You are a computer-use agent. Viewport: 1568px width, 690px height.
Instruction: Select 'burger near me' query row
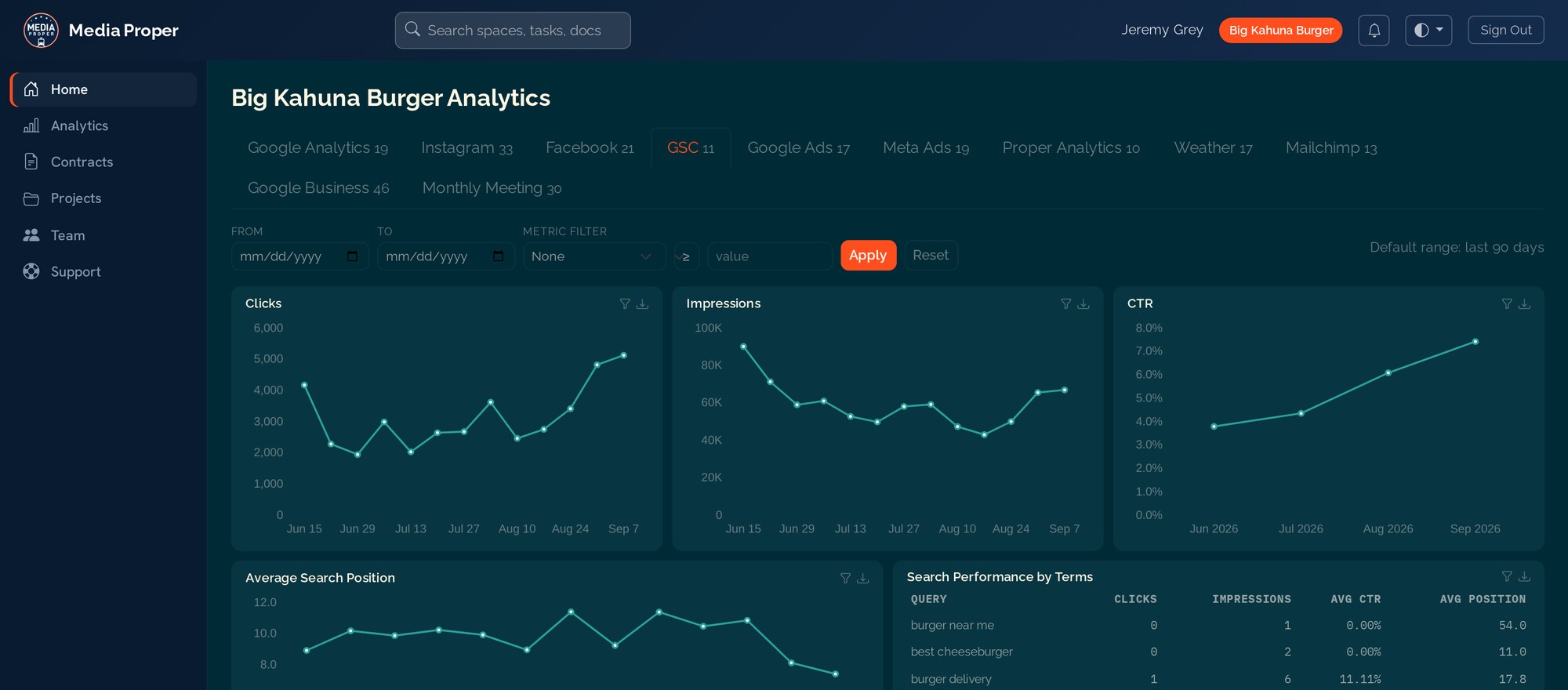1218,626
